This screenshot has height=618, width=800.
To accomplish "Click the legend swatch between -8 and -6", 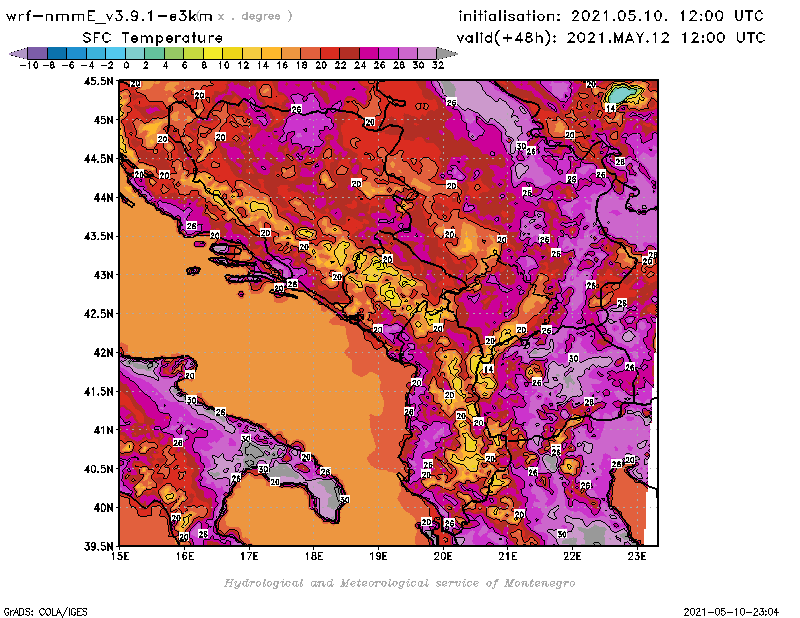I will point(57,53).
